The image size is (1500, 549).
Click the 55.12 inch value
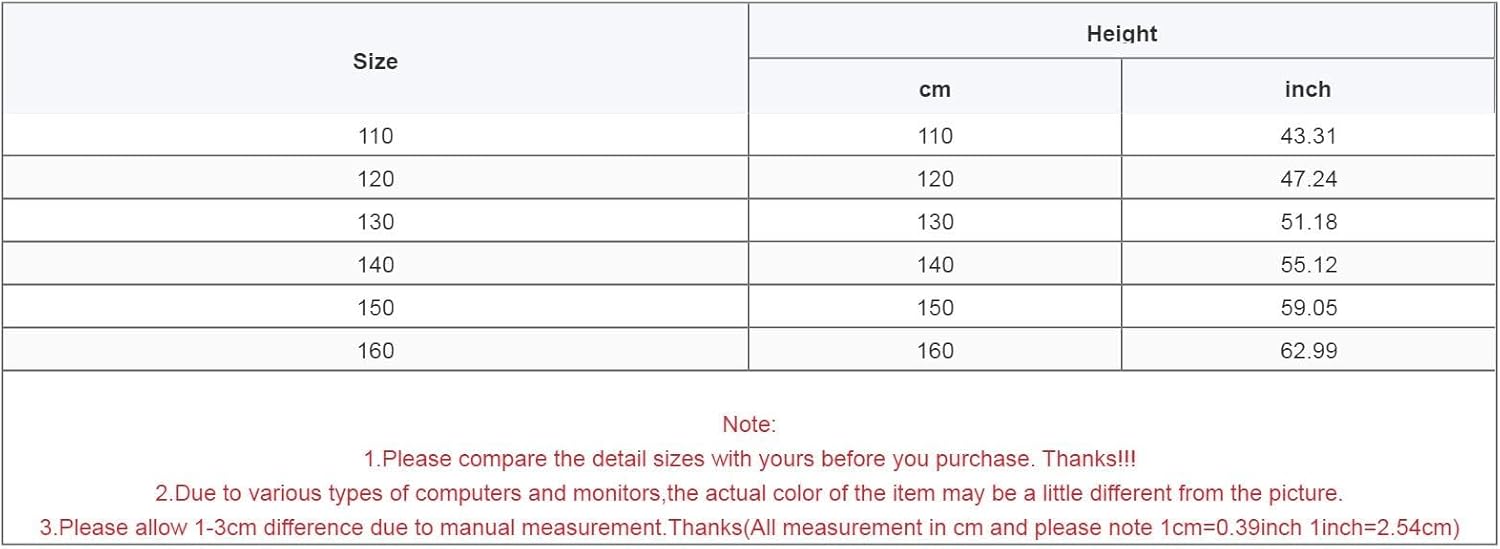[1308, 265]
